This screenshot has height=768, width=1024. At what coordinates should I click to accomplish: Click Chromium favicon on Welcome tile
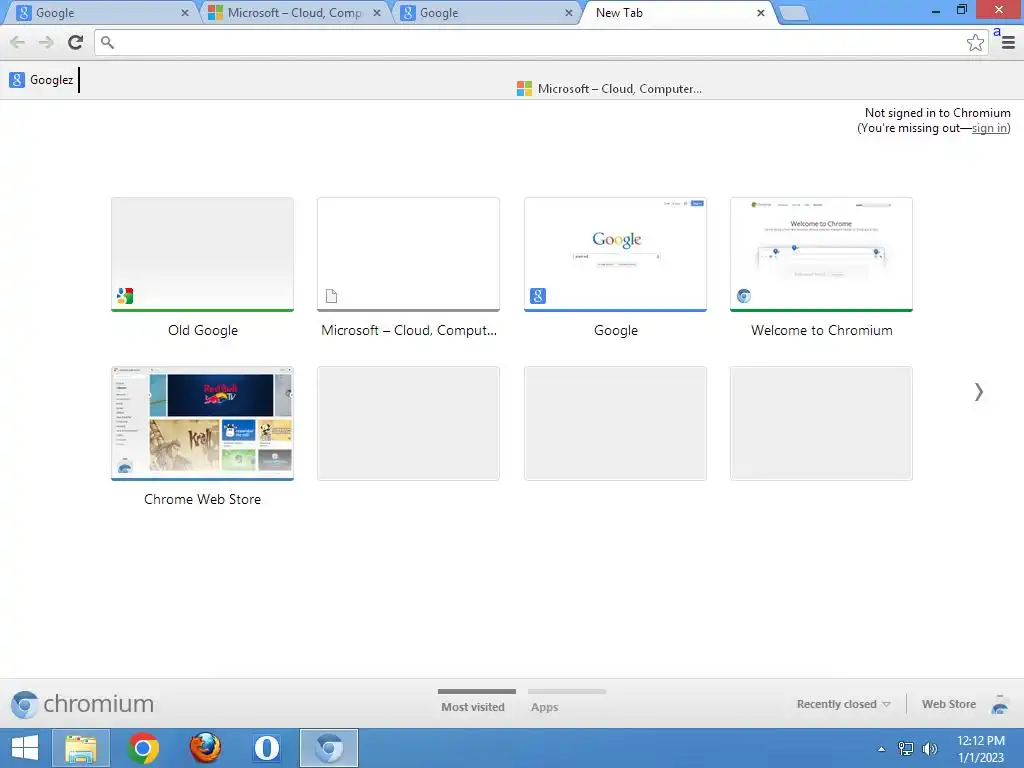click(x=744, y=296)
